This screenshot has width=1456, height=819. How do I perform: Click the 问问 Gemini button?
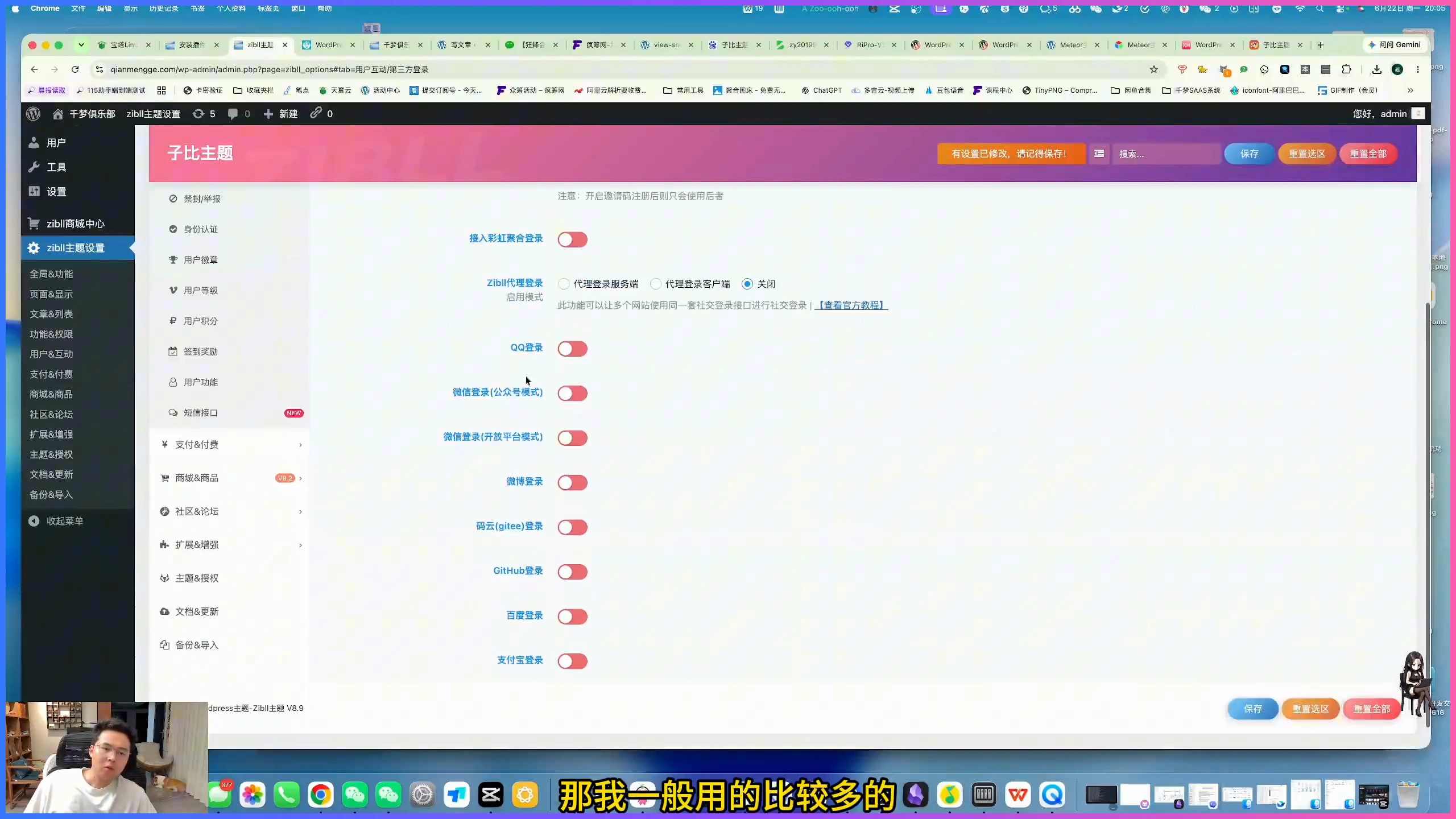1395,45
